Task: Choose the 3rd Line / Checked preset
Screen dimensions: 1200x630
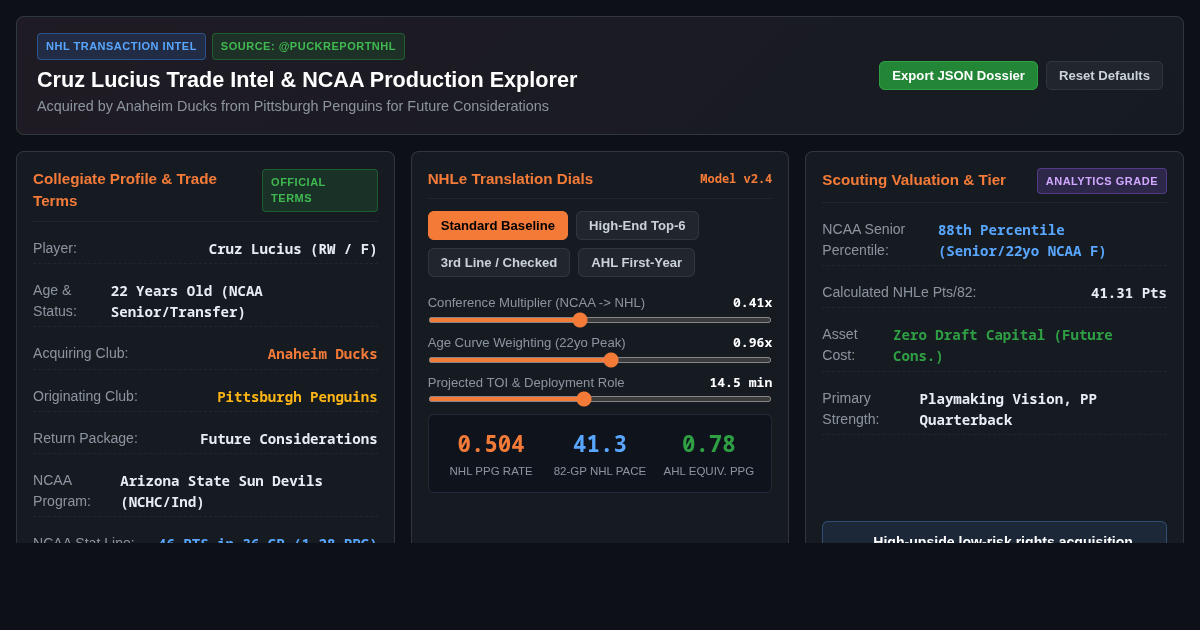Action: [x=499, y=262]
